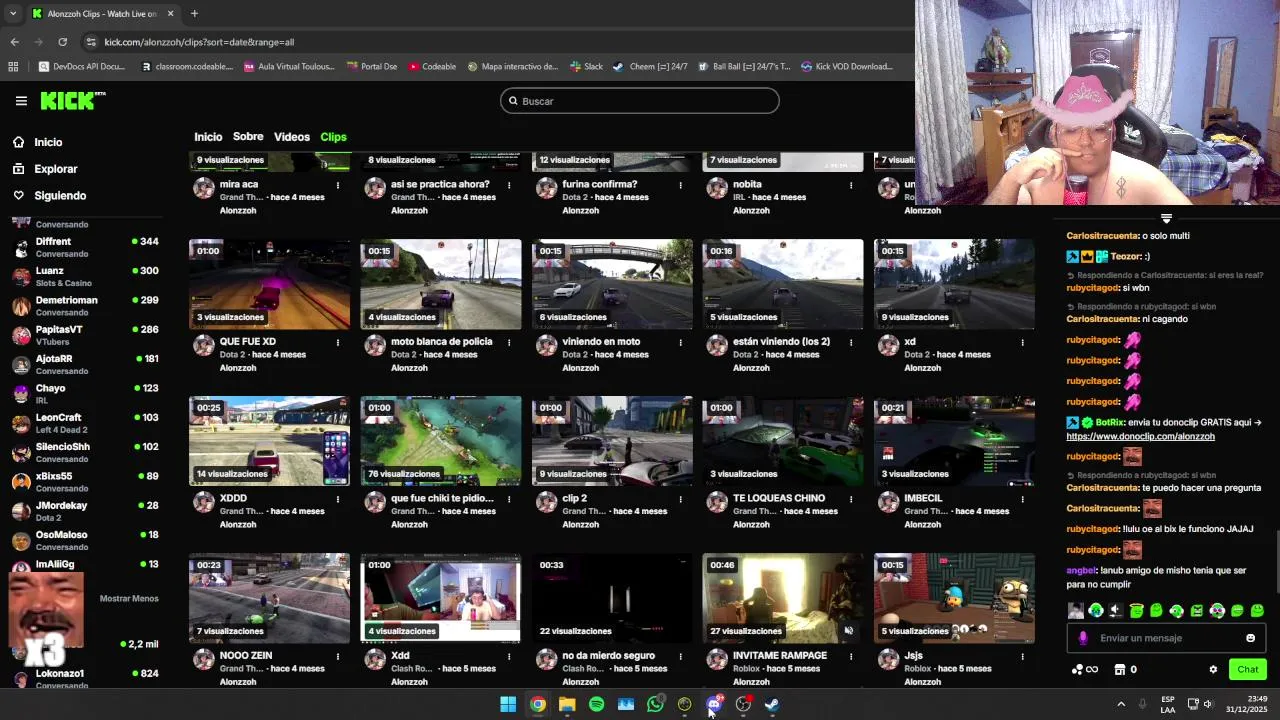Open JMordekay's channel in sidebar
The height and width of the screenshot is (720, 1280).
pos(86,511)
